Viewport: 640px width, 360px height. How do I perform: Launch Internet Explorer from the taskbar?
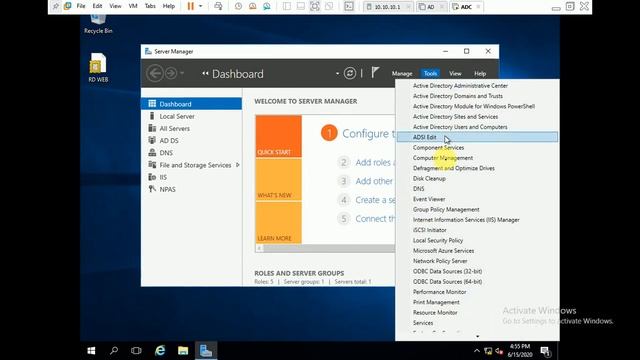click(x=160, y=351)
